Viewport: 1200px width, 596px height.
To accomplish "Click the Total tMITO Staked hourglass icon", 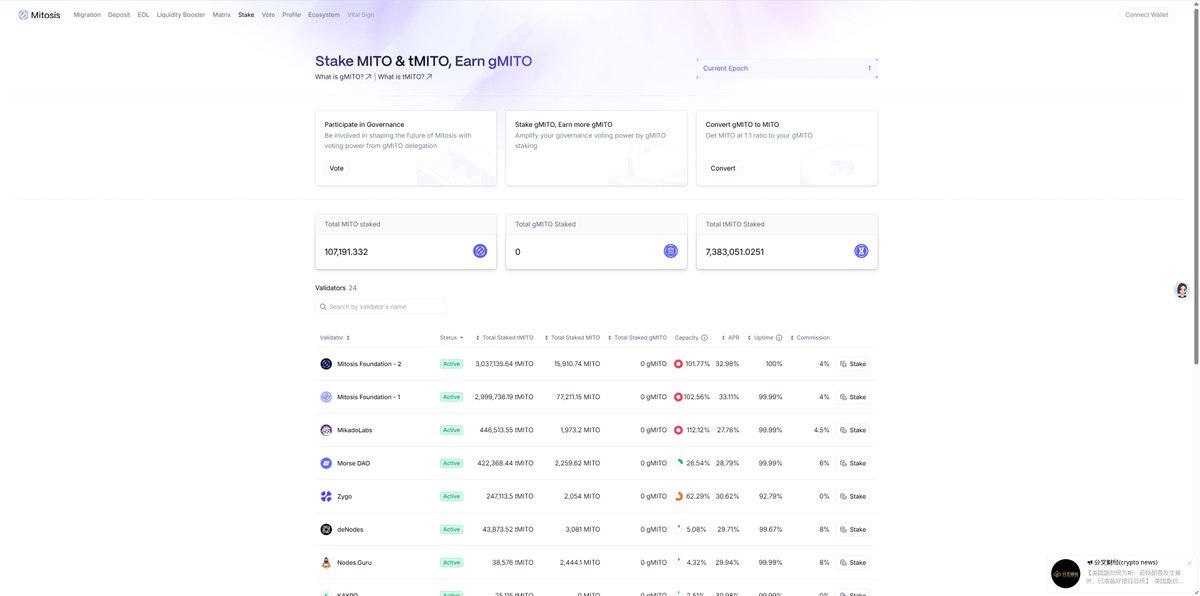I will [861, 251].
